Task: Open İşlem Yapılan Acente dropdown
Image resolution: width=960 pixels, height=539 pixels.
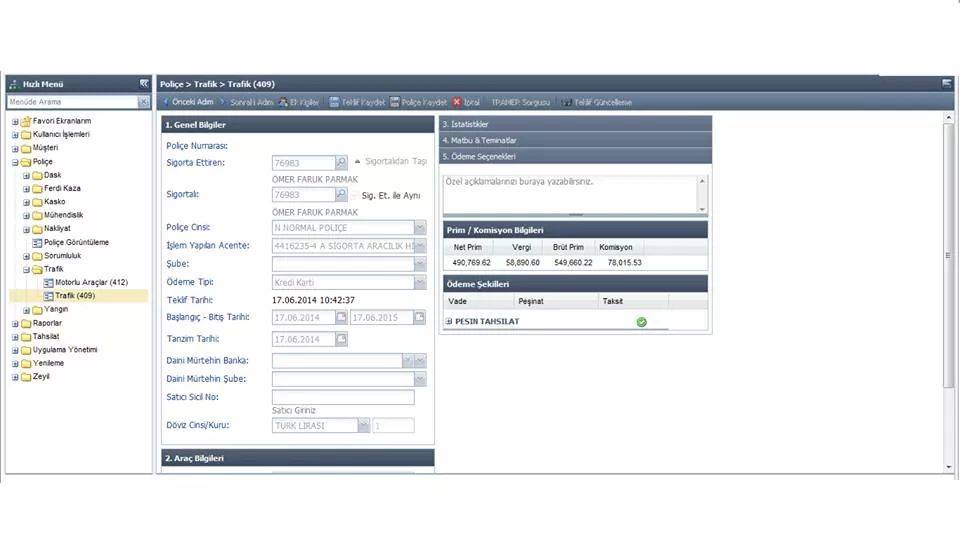Action: point(420,246)
